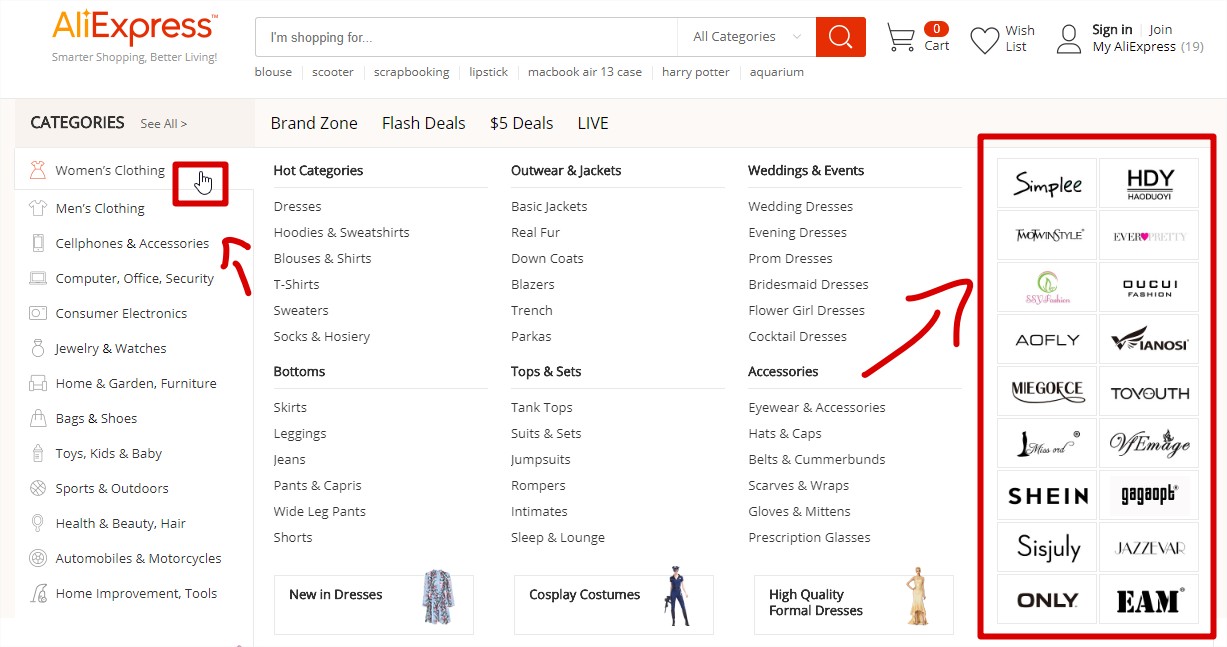
Task: Click the Prescription Glasses link
Action: 809,537
